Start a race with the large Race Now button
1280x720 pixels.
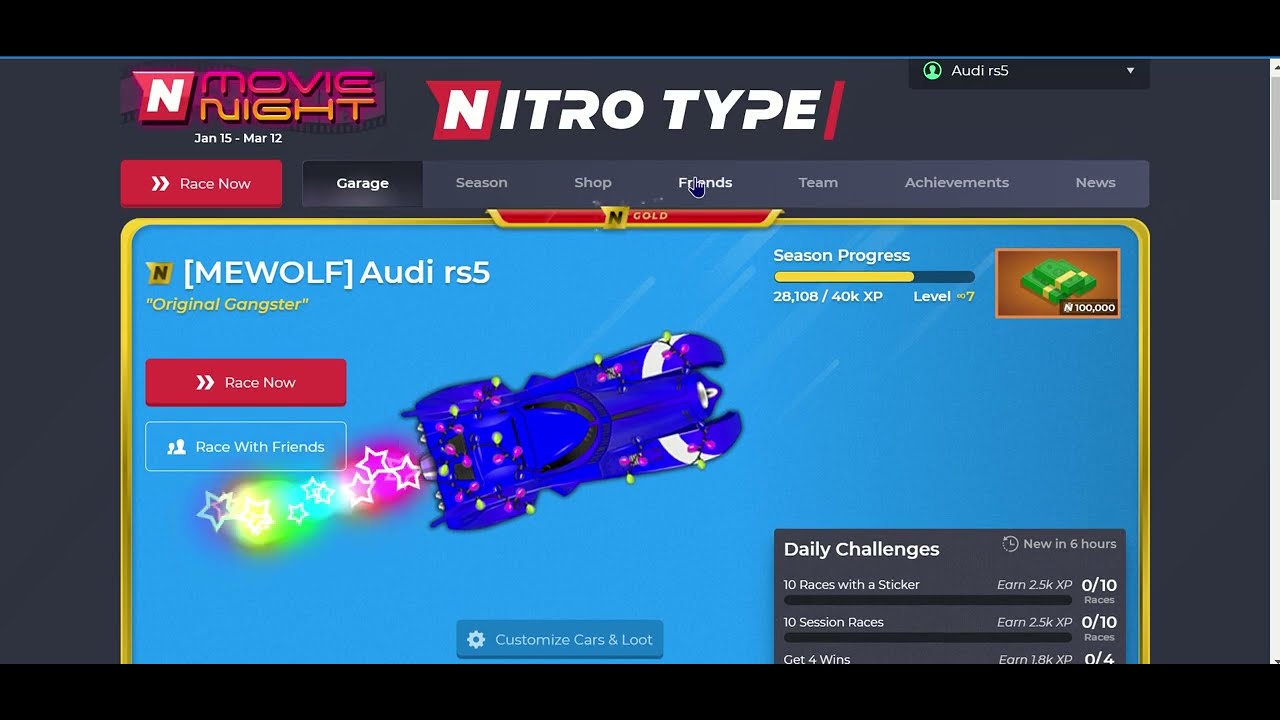[x=246, y=383]
